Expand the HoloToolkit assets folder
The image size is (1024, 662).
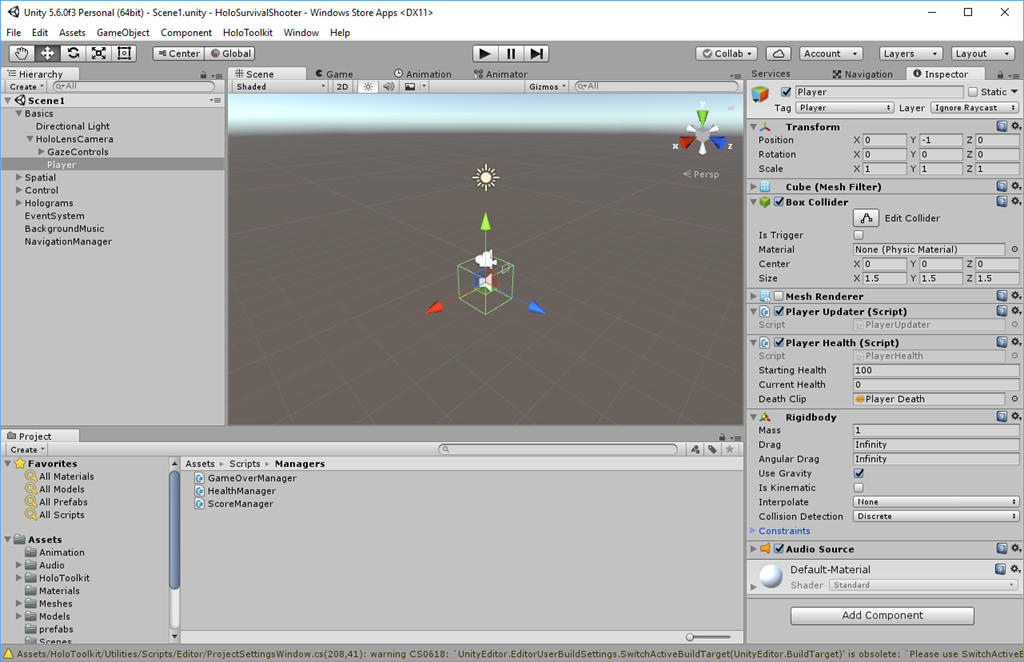coord(19,578)
